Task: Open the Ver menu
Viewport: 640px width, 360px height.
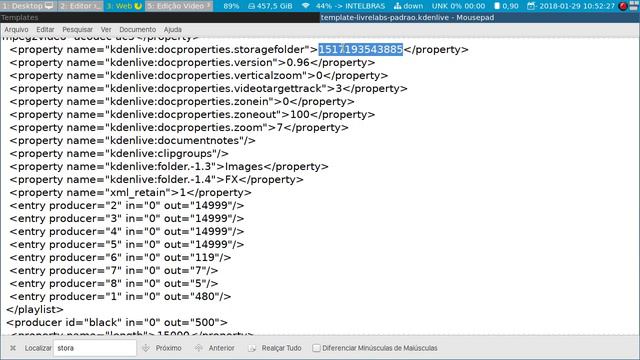Action: click(106, 29)
